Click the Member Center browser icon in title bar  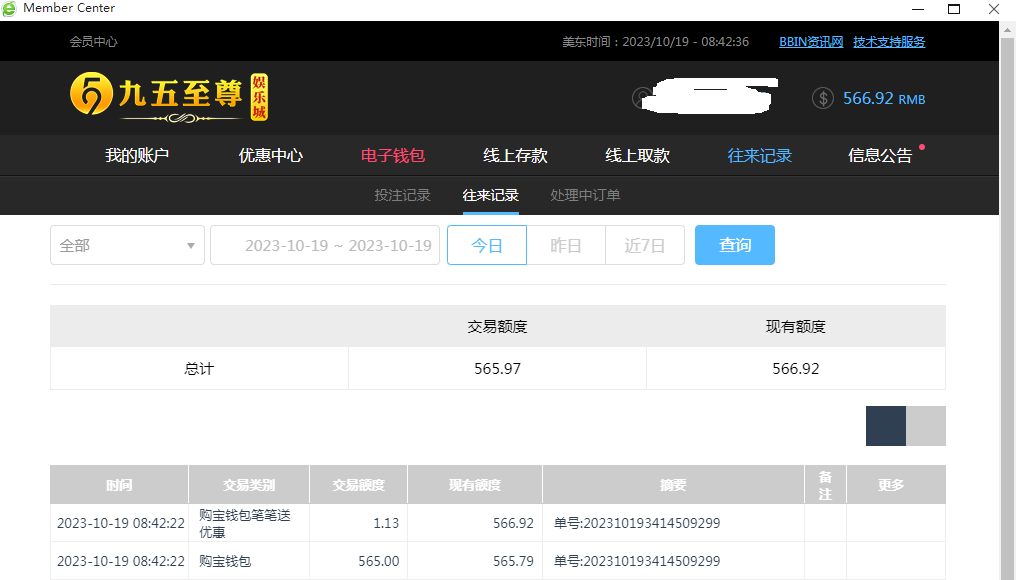point(10,8)
